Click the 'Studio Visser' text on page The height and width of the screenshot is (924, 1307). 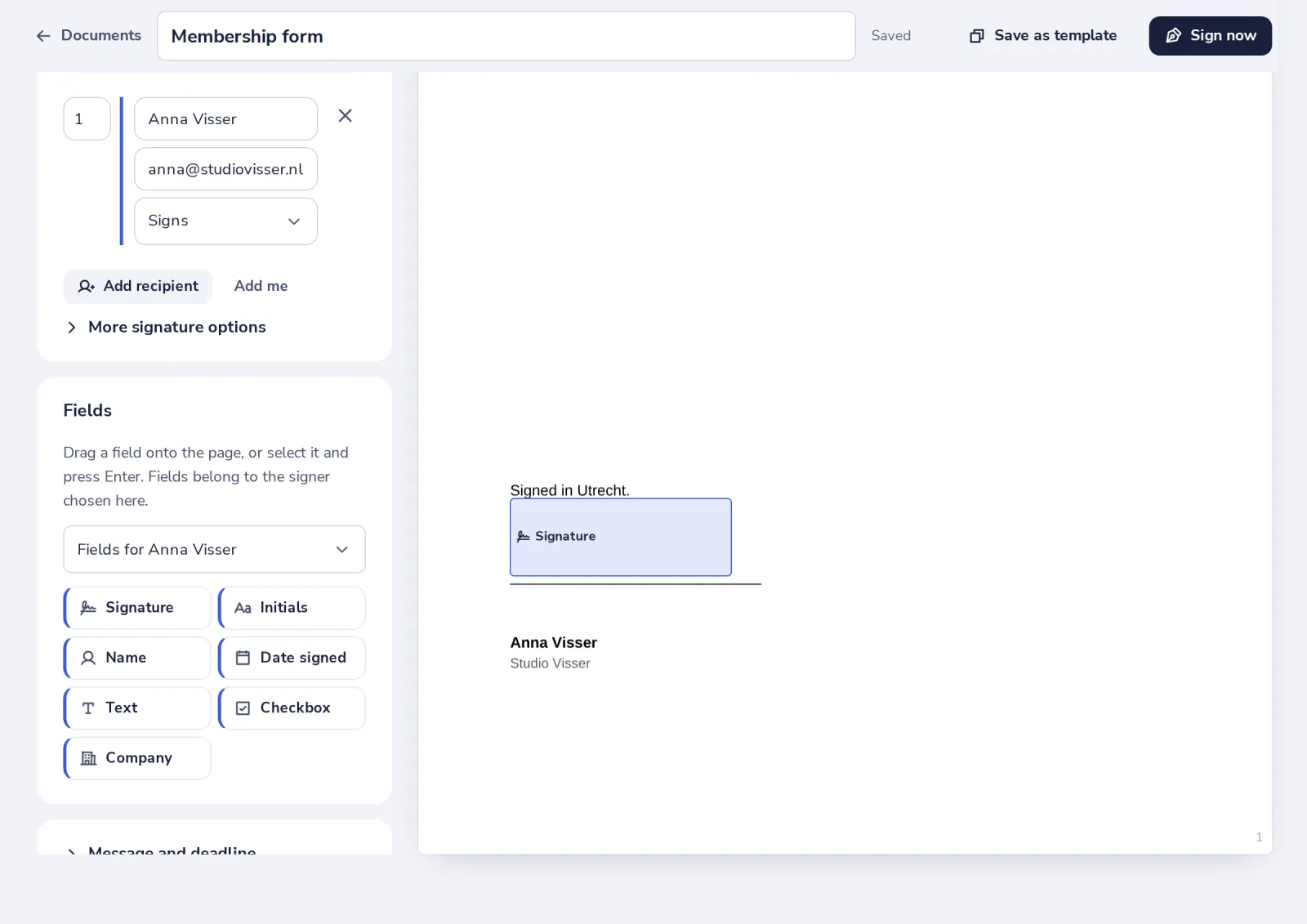coord(550,663)
